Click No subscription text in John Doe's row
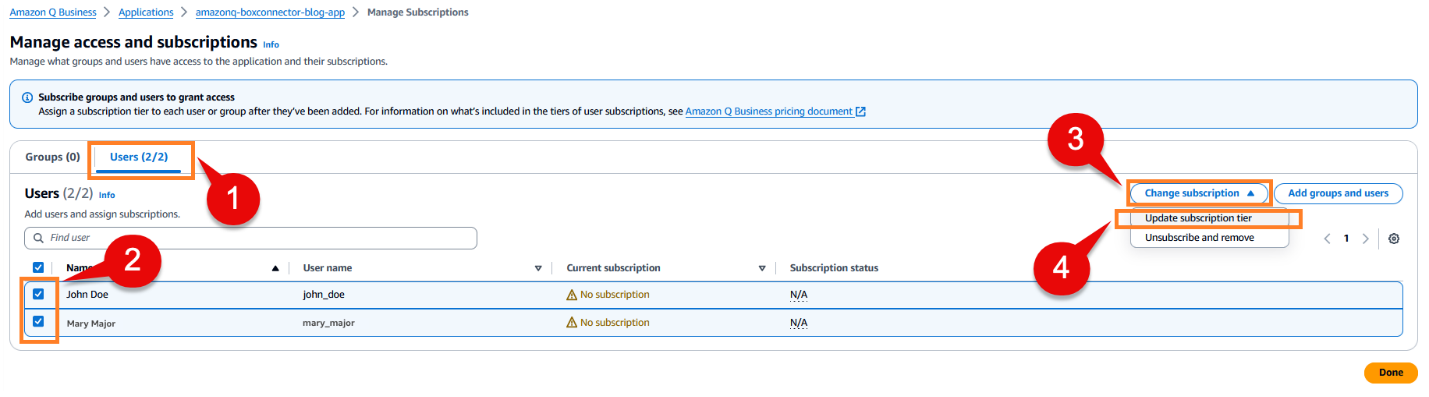 tap(615, 295)
